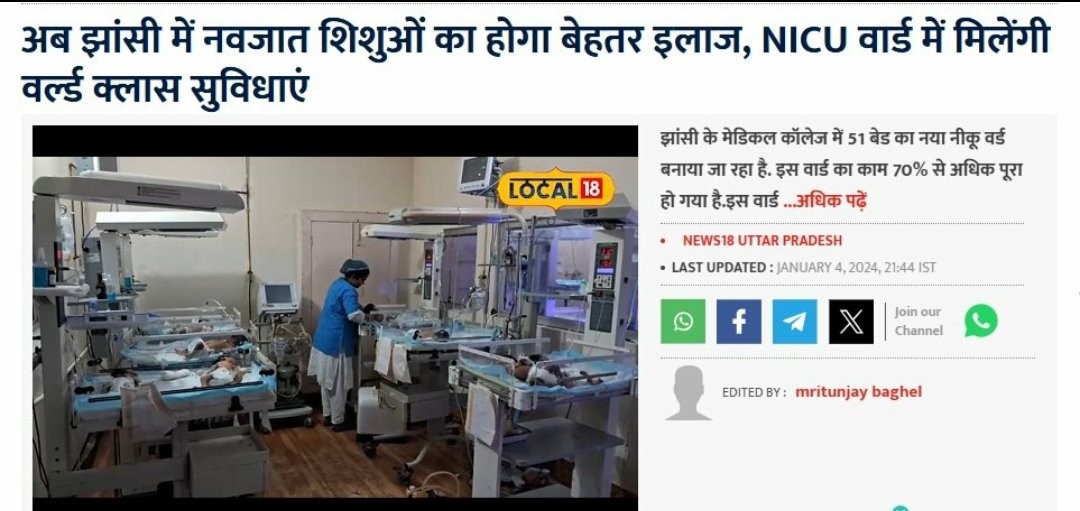This screenshot has width=1080, height=511.
Task: Share article on Facebook
Action: pos(738,322)
